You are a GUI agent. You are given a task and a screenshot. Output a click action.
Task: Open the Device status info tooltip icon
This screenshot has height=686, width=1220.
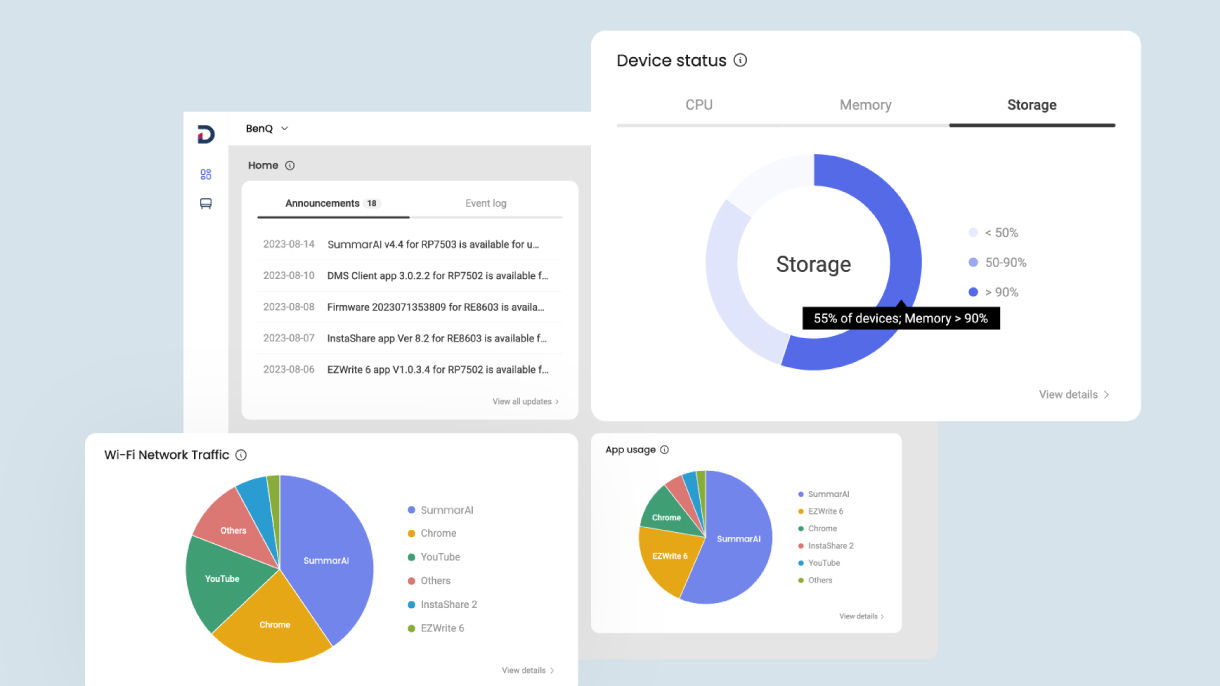[x=741, y=60]
